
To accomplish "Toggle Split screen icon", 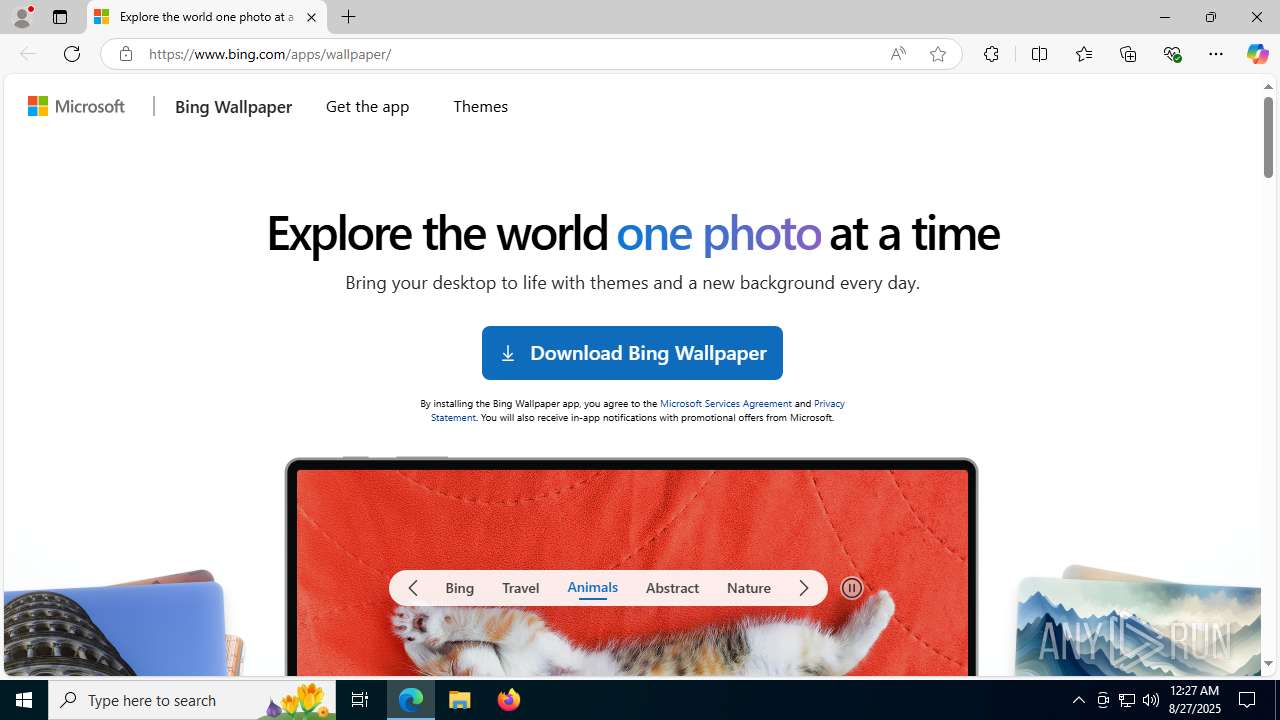I will click(x=1039, y=54).
